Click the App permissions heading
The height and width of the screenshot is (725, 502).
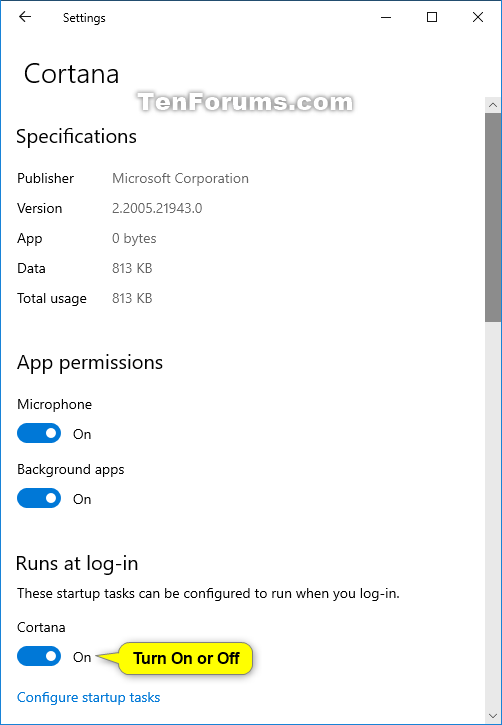(x=90, y=362)
